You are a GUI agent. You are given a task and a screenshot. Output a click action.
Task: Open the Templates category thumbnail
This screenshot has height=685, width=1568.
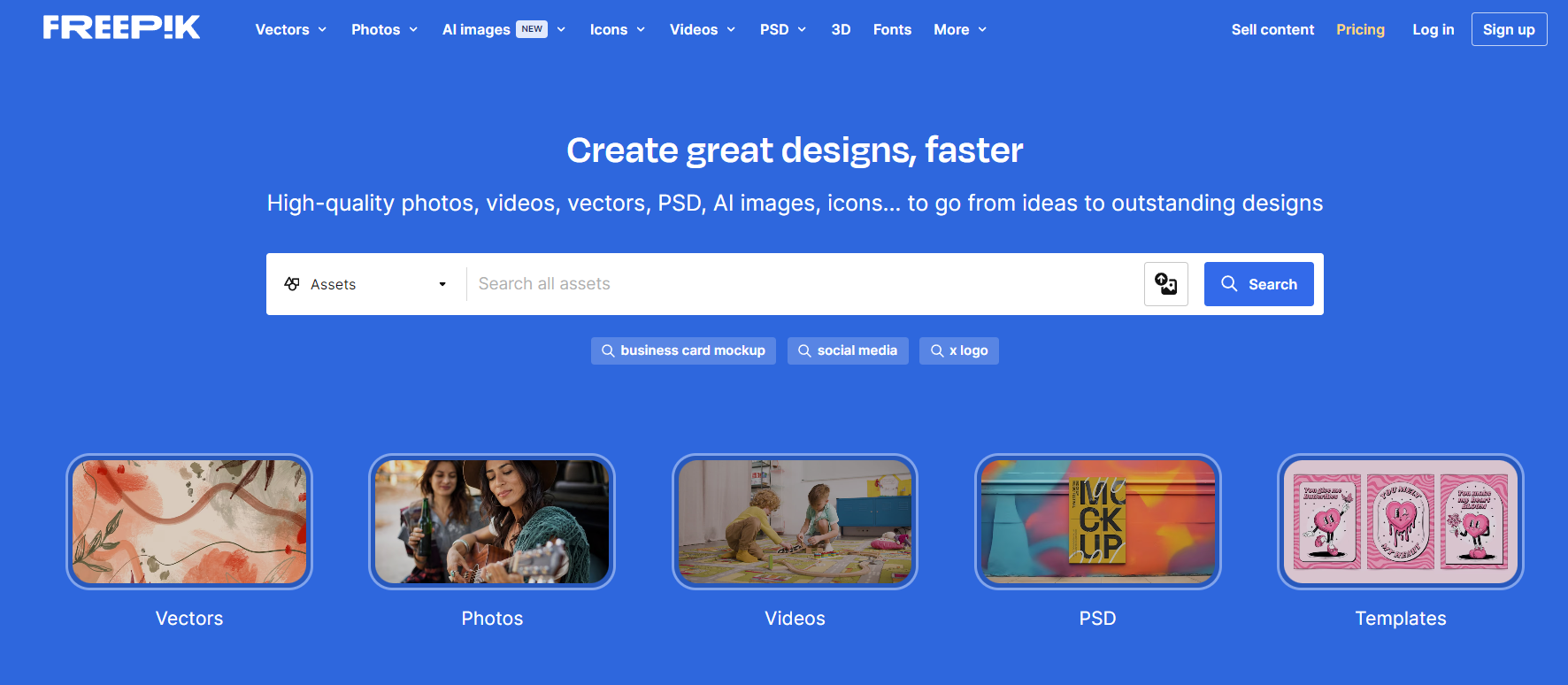click(x=1401, y=521)
